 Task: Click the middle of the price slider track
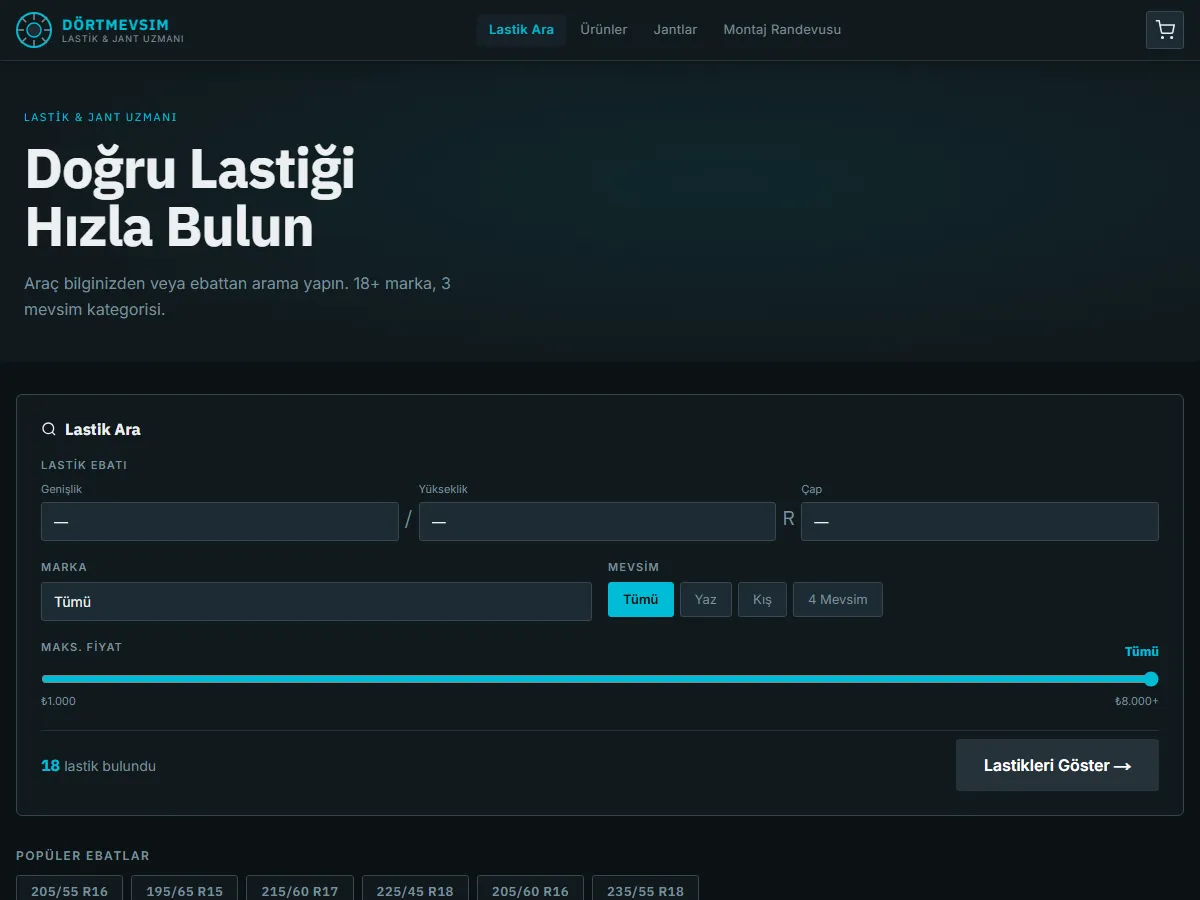(x=600, y=678)
